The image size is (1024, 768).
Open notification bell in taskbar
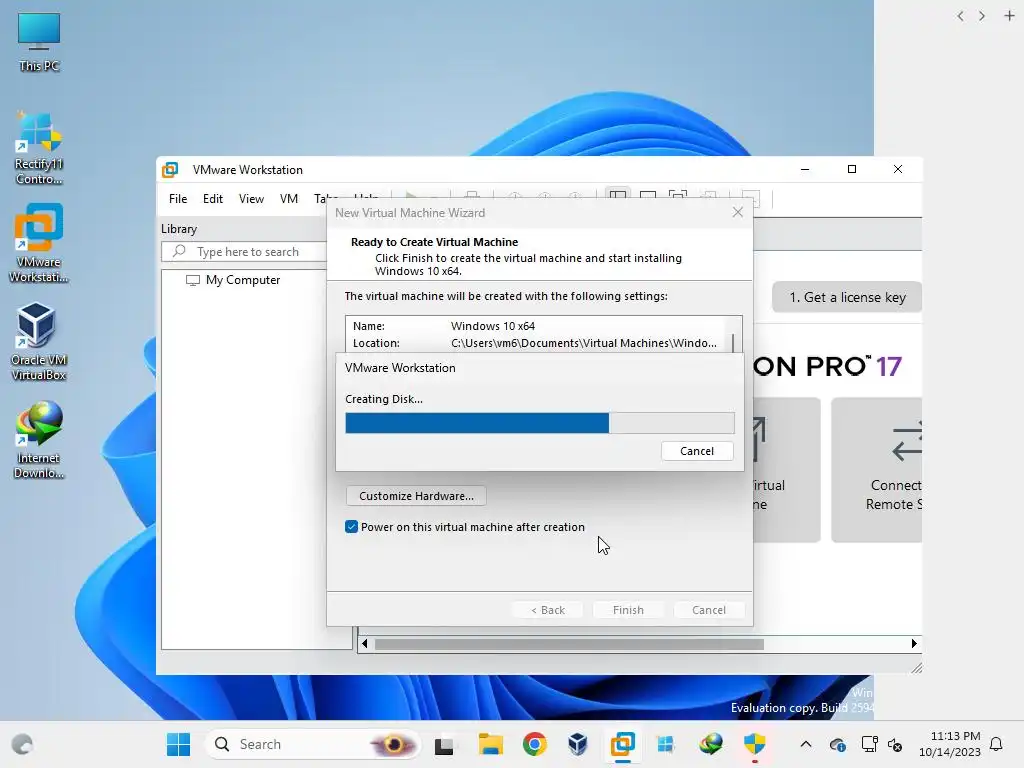(x=996, y=744)
